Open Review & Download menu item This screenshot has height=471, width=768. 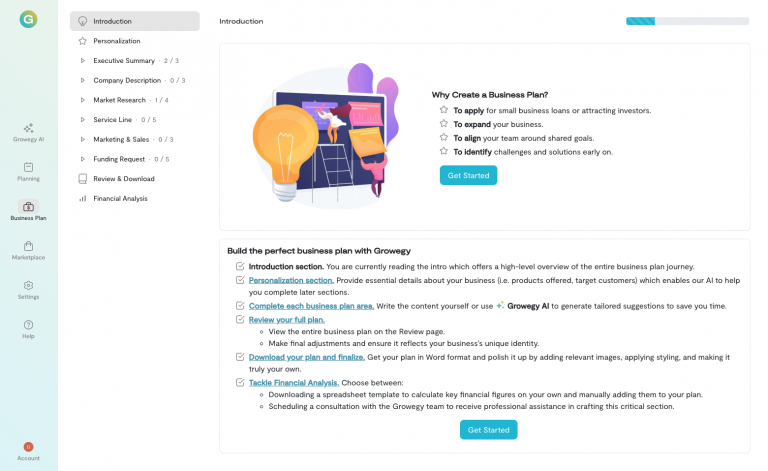pos(124,179)
